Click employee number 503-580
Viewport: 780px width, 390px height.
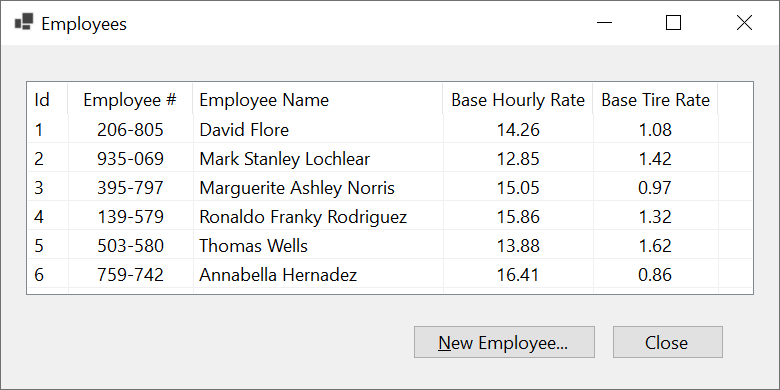click(130, 246)
